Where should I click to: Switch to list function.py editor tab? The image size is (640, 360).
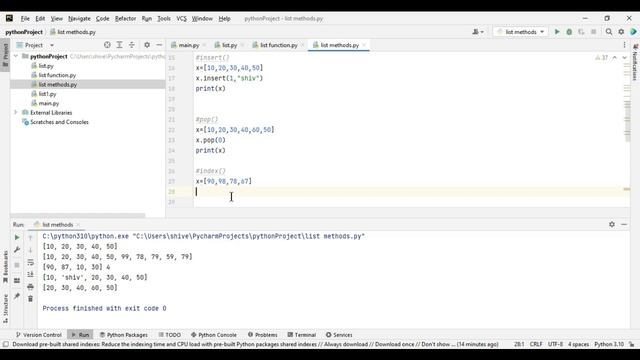click(278, 45)
